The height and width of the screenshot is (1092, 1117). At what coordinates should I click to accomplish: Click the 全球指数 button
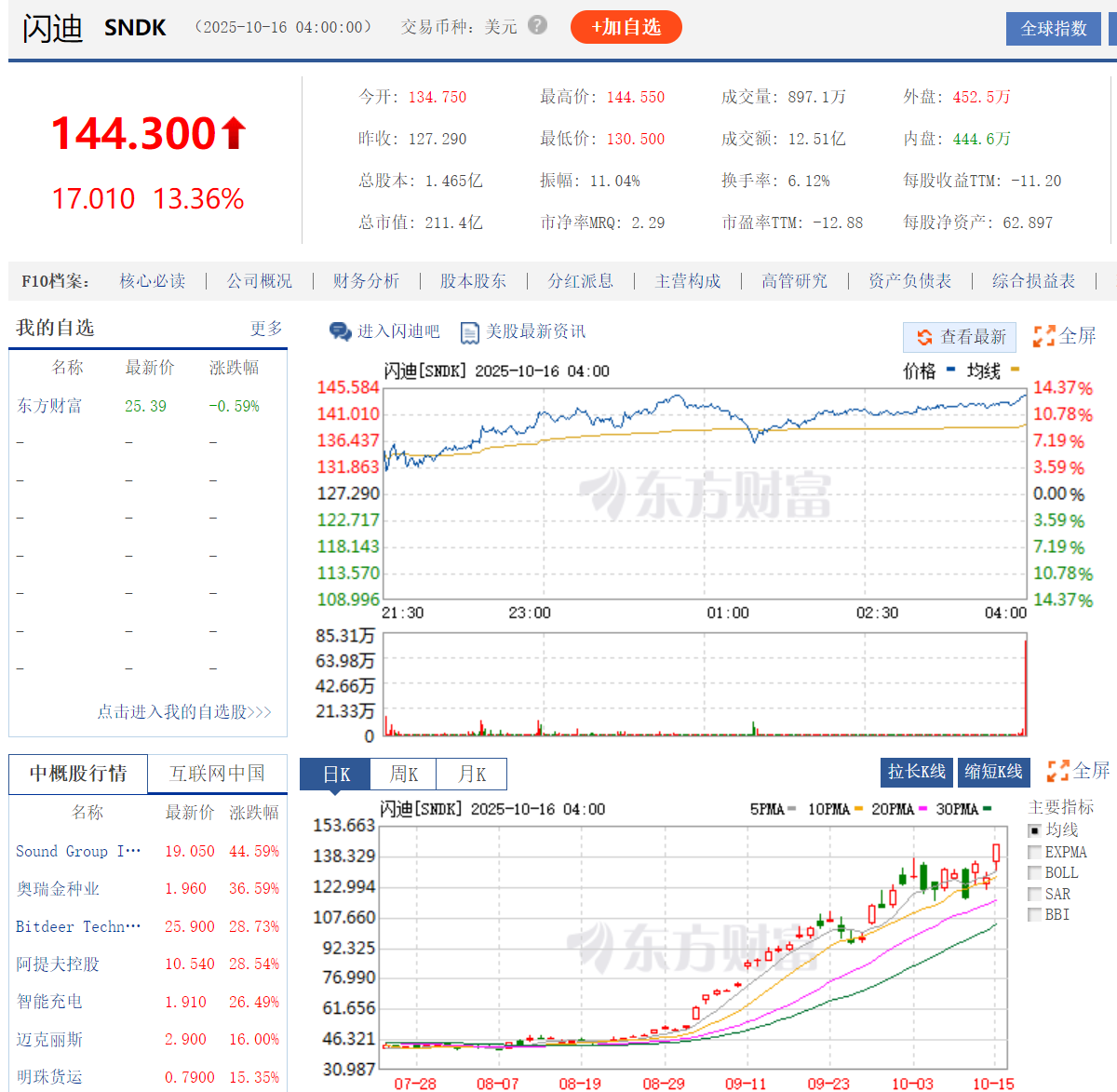click(x=1054, y=29)
